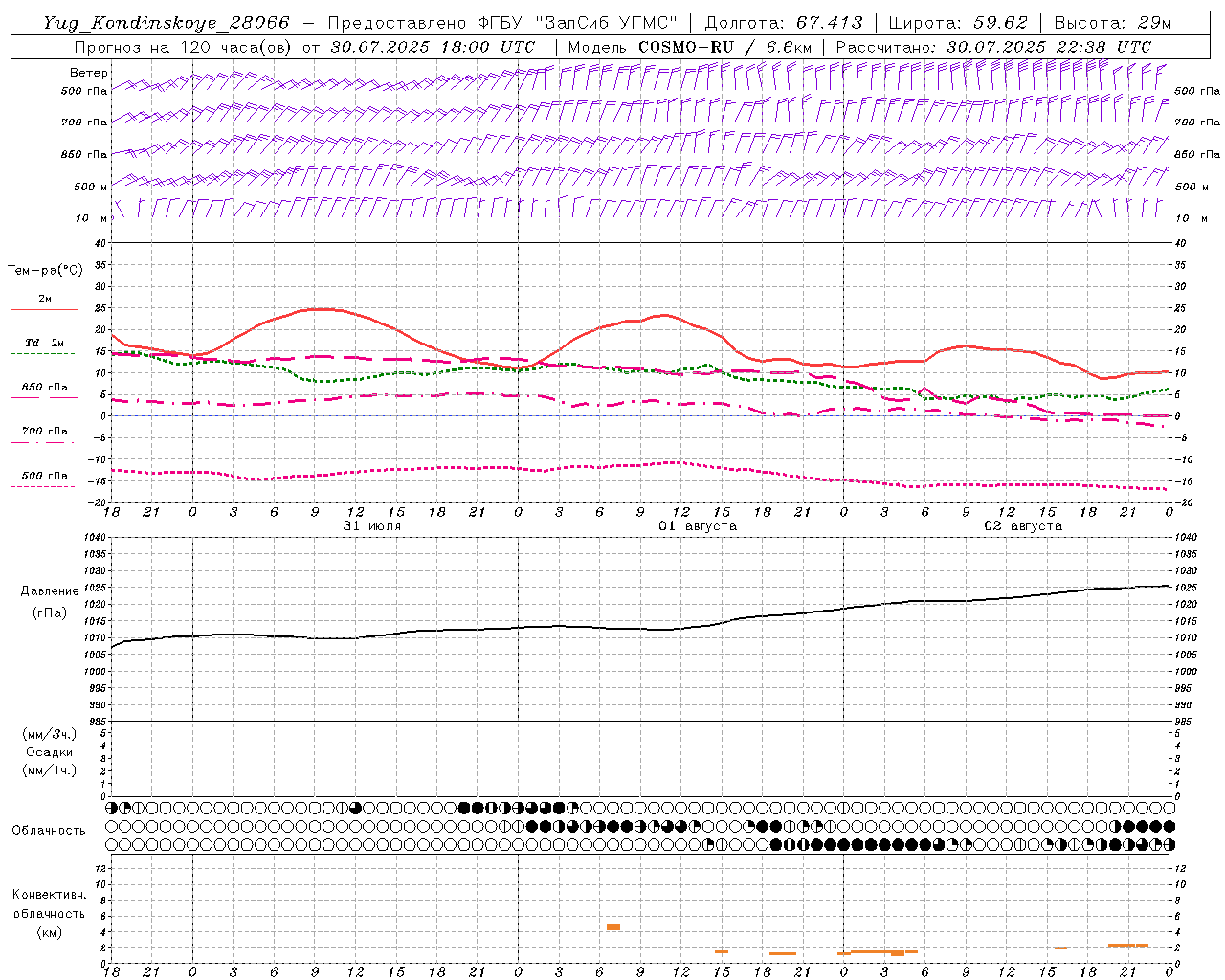The height and width of the screenshot is (980, 1225).
Task: Click the station title Yug_Kondinskoye_28066
Action: point(167,23)
